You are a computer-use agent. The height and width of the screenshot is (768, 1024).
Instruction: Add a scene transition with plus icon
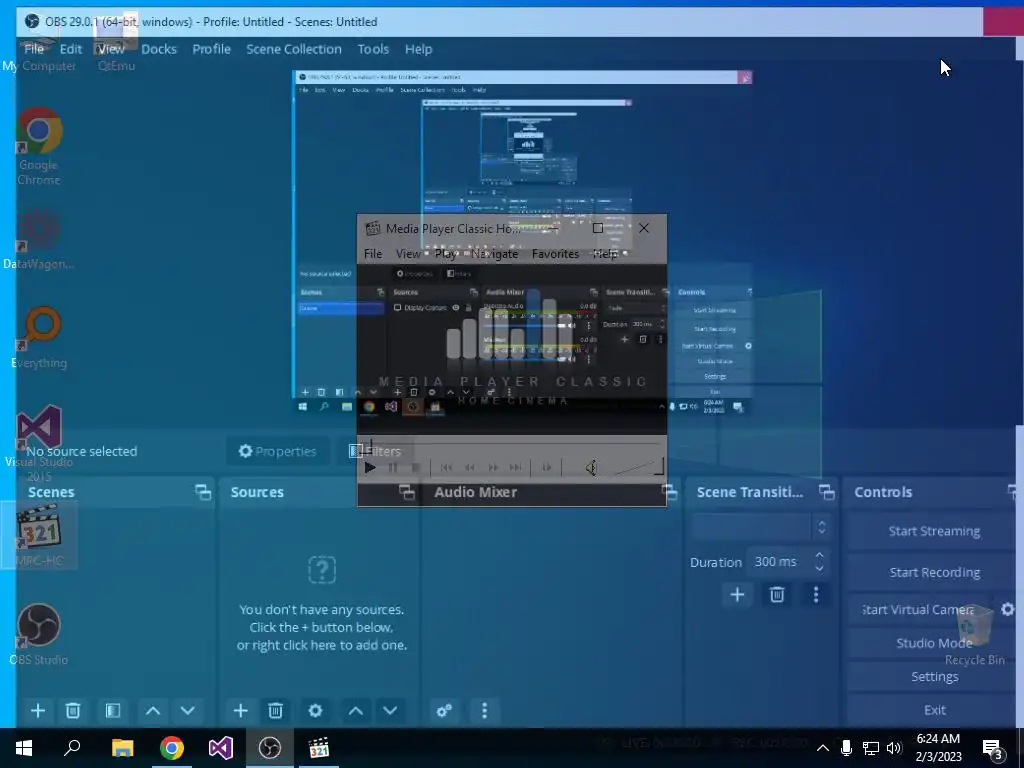click(737, 594)
